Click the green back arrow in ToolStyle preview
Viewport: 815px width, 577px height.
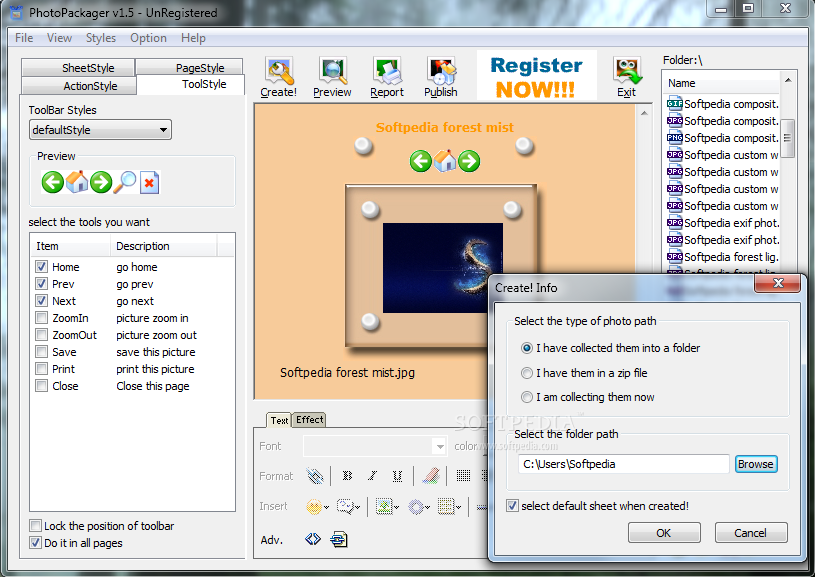[x=52, y=182]
